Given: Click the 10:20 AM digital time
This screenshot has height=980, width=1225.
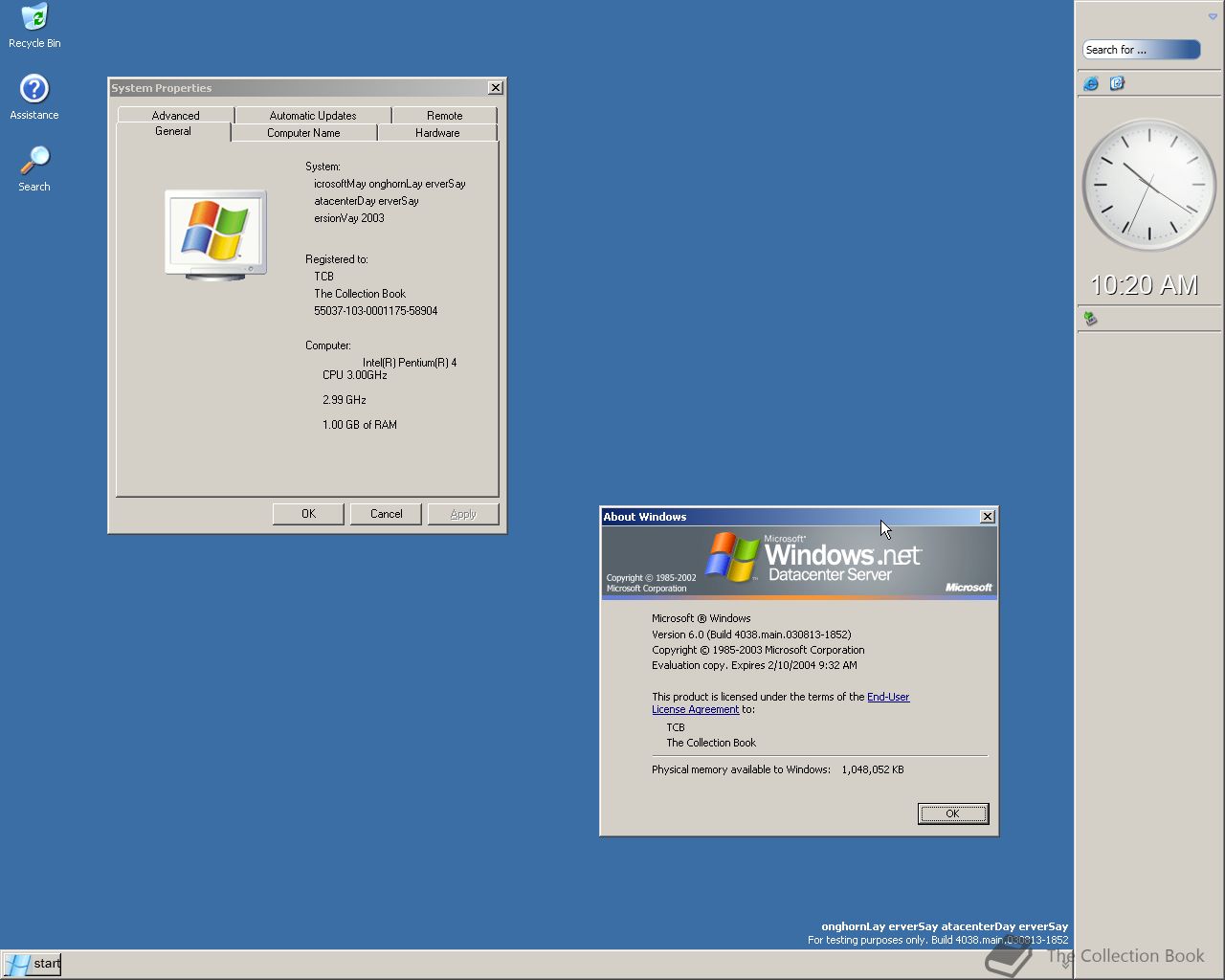Looking at the screenshot, I should [x=1144, y=285].
